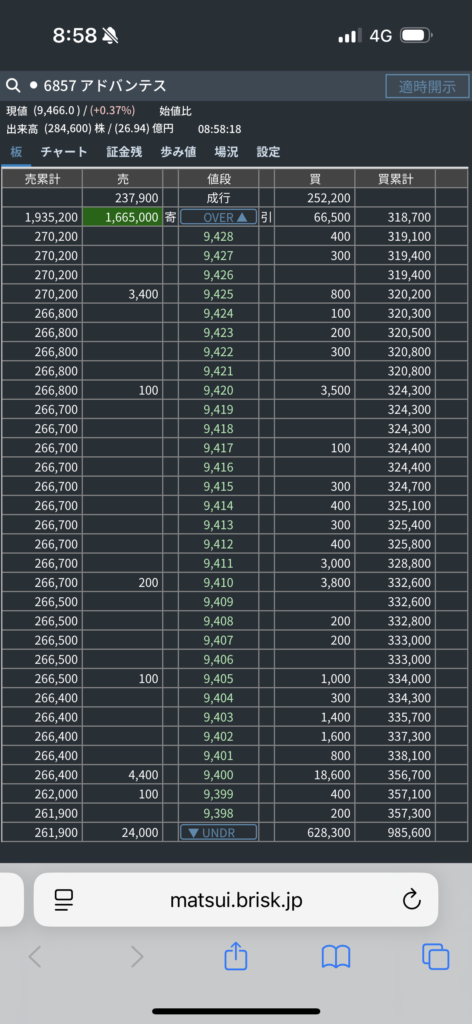Tap the matsui.brisk.jp address bar

(236, 900)
